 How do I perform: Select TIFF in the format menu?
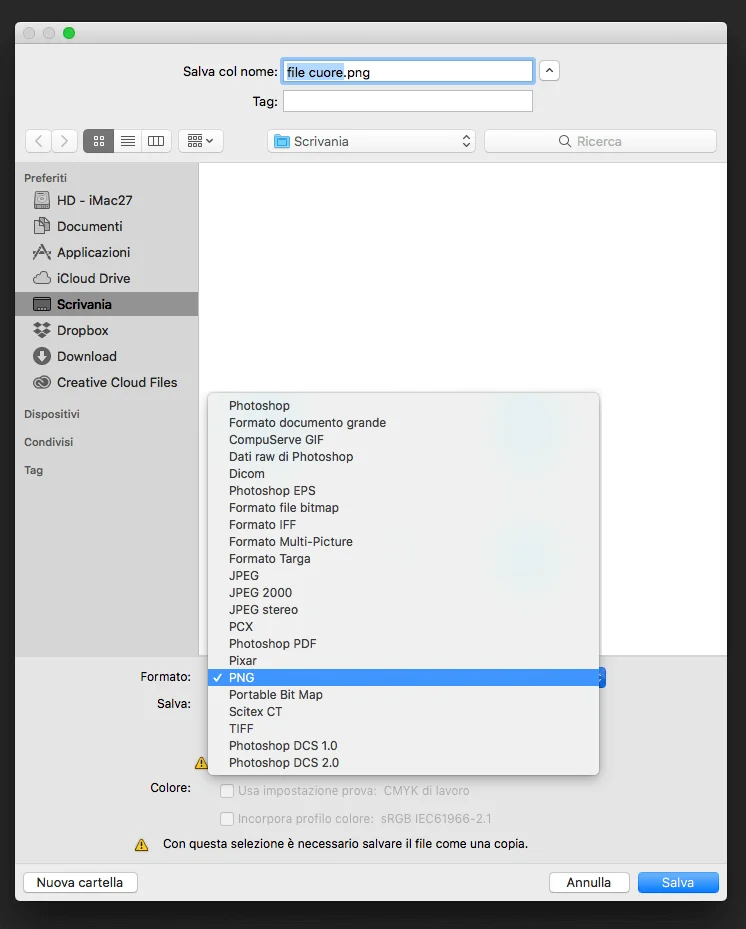point(241,728)
